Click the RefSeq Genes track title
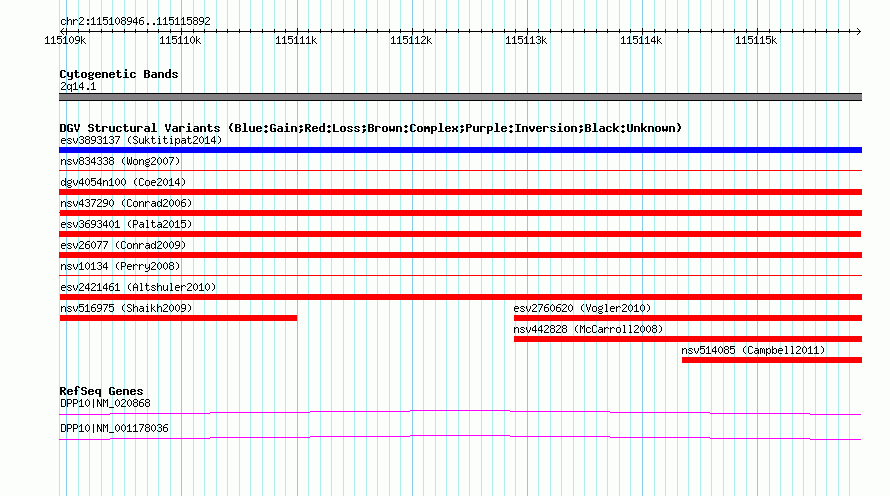Image resolution: width=890 pixels, height=496 pixels. 101,391
